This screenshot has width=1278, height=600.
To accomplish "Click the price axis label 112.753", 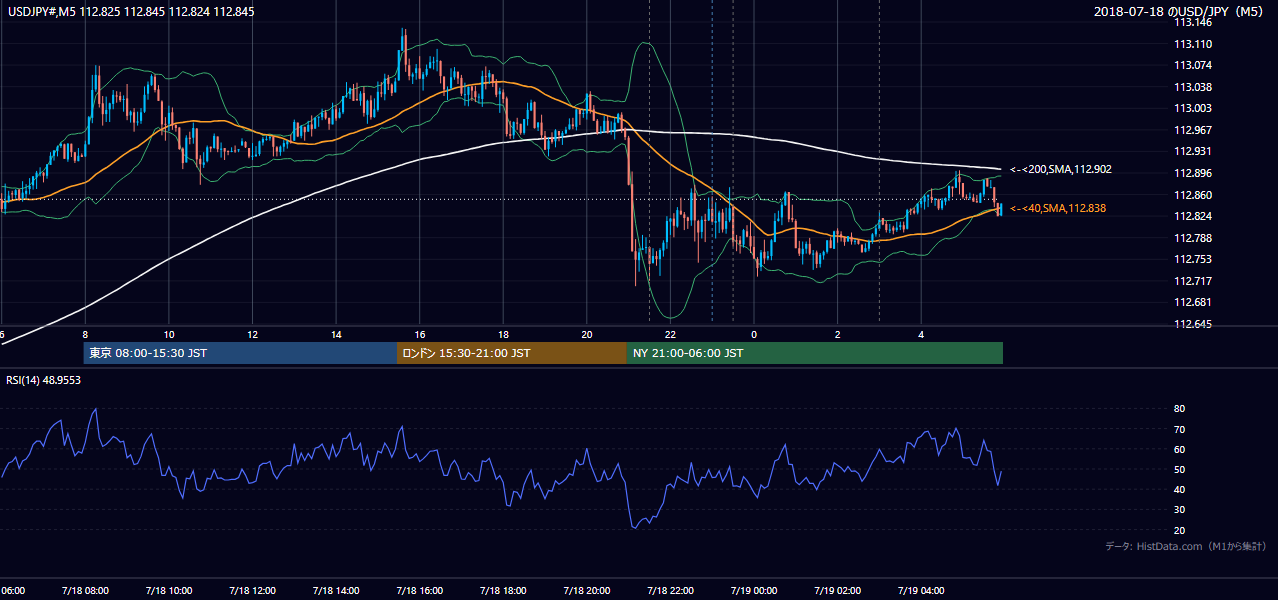I will pos(1192,259).
